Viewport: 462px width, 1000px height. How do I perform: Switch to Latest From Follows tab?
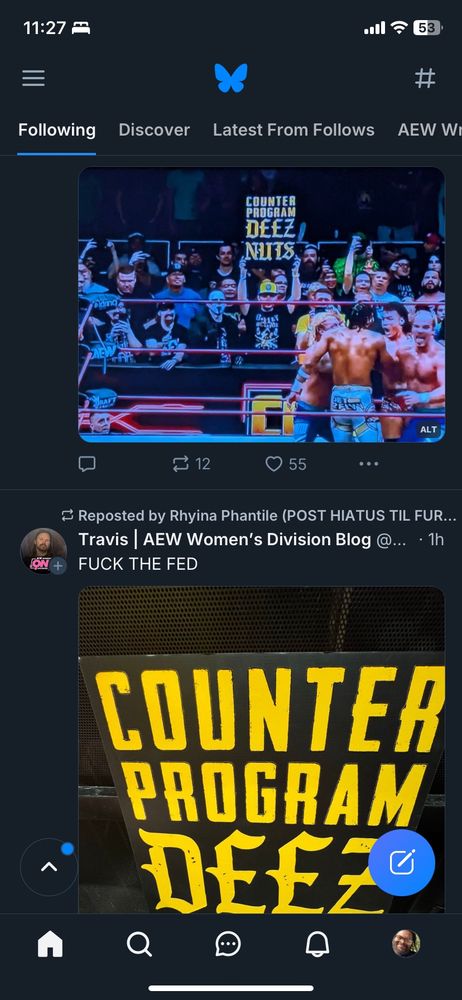(x=294, y=130)
